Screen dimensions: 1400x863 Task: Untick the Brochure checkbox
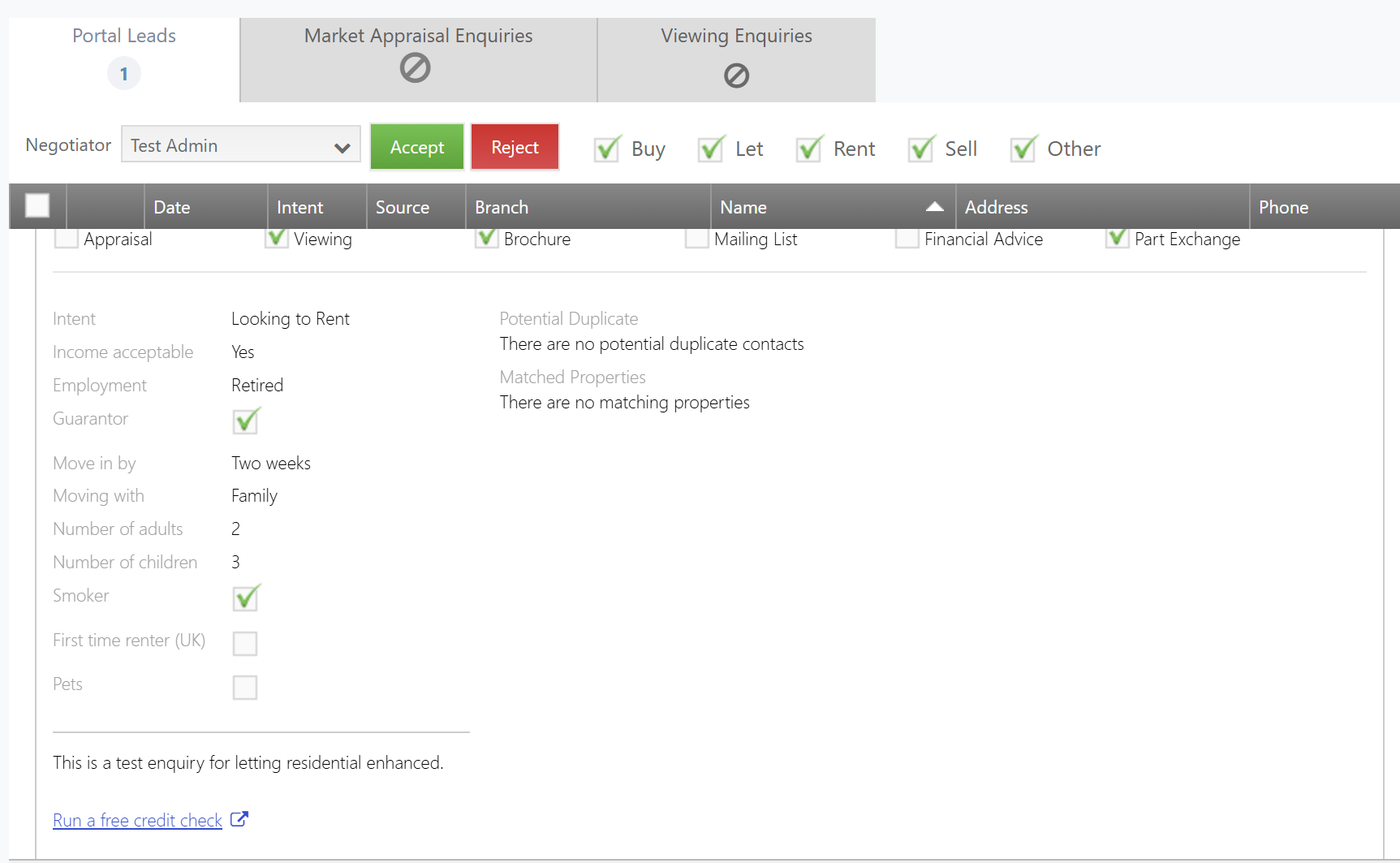pyautogui.click(x=487, y=238)
